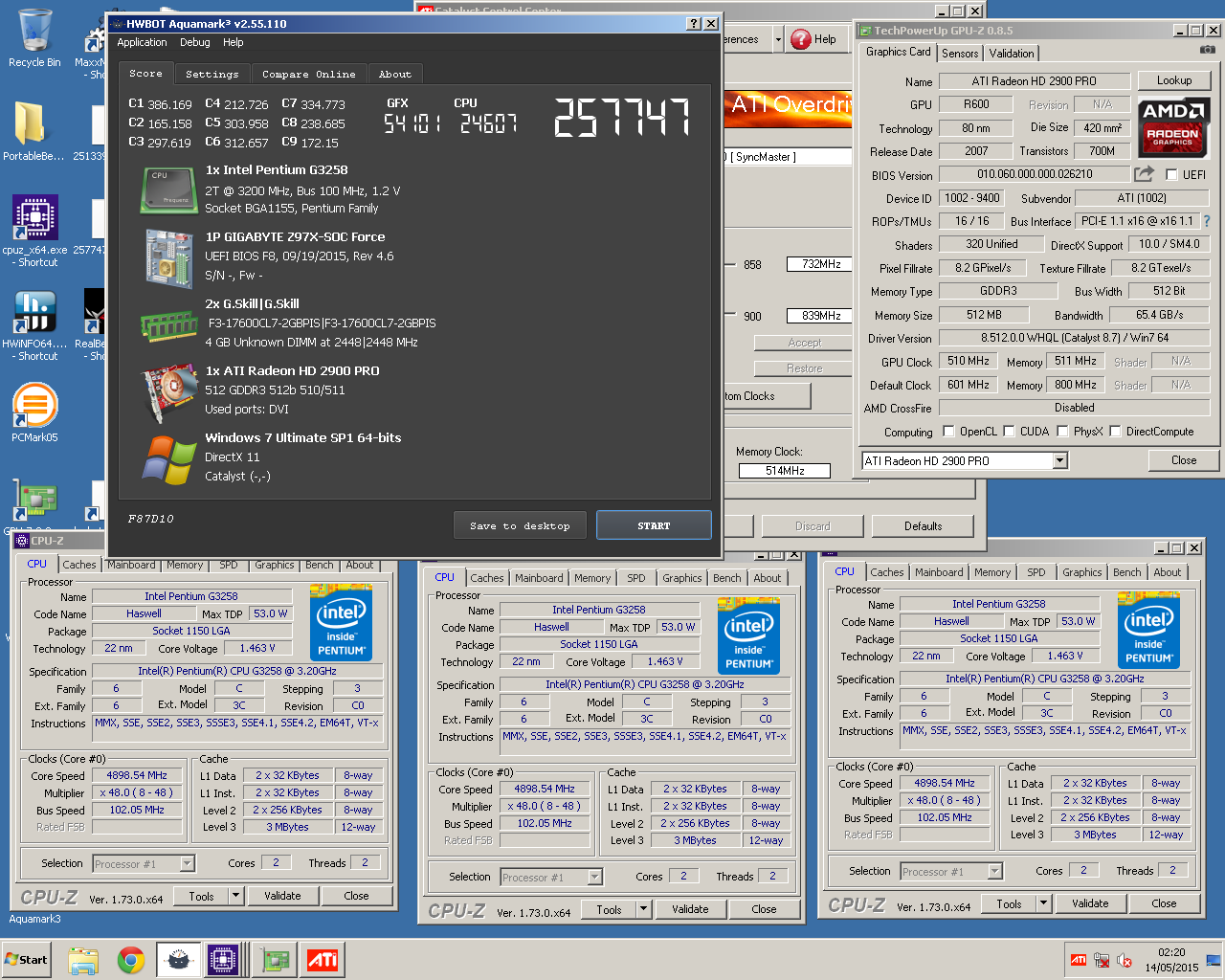1225x980 pixels.
Task: Open Google Chrome from the taskbar
Action: pos(131,960)
